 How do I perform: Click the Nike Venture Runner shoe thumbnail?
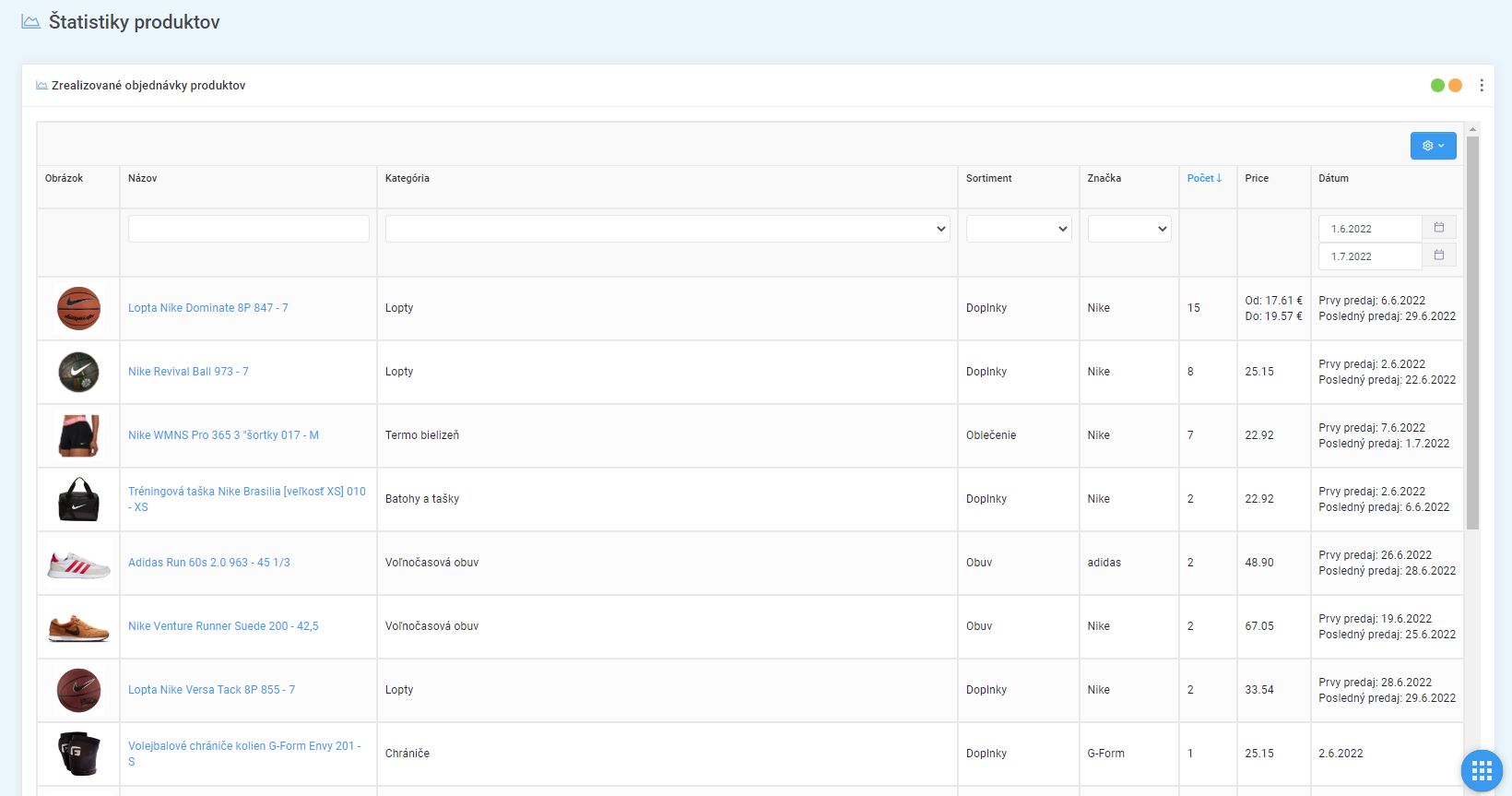tap(78, 626)
